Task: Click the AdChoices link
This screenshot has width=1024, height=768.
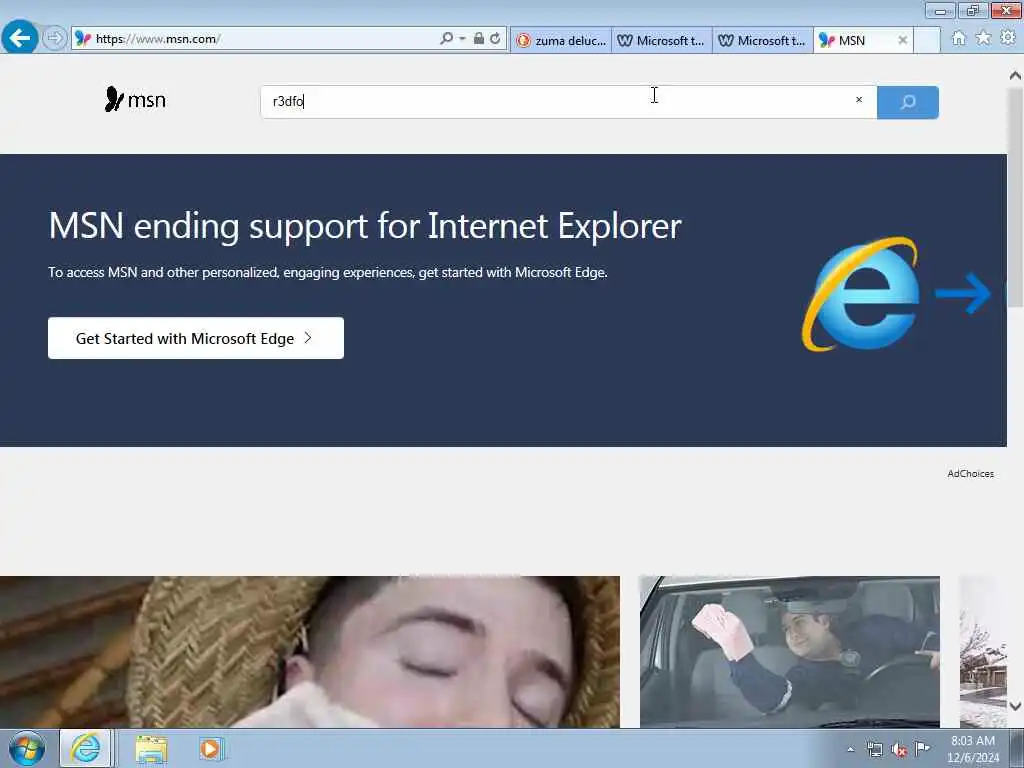Action: pos(970,473)
